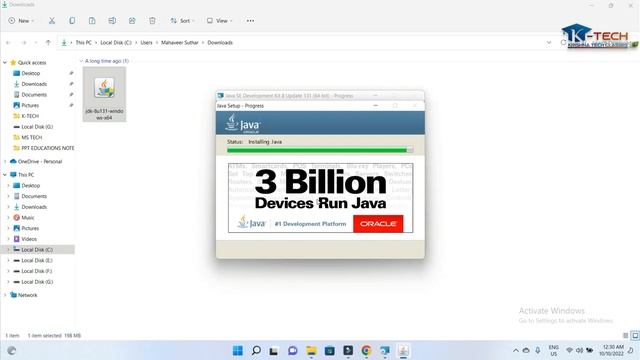
Task: Select Mahaveer Suthar in address breadcrumb
Action: [180, 42]
